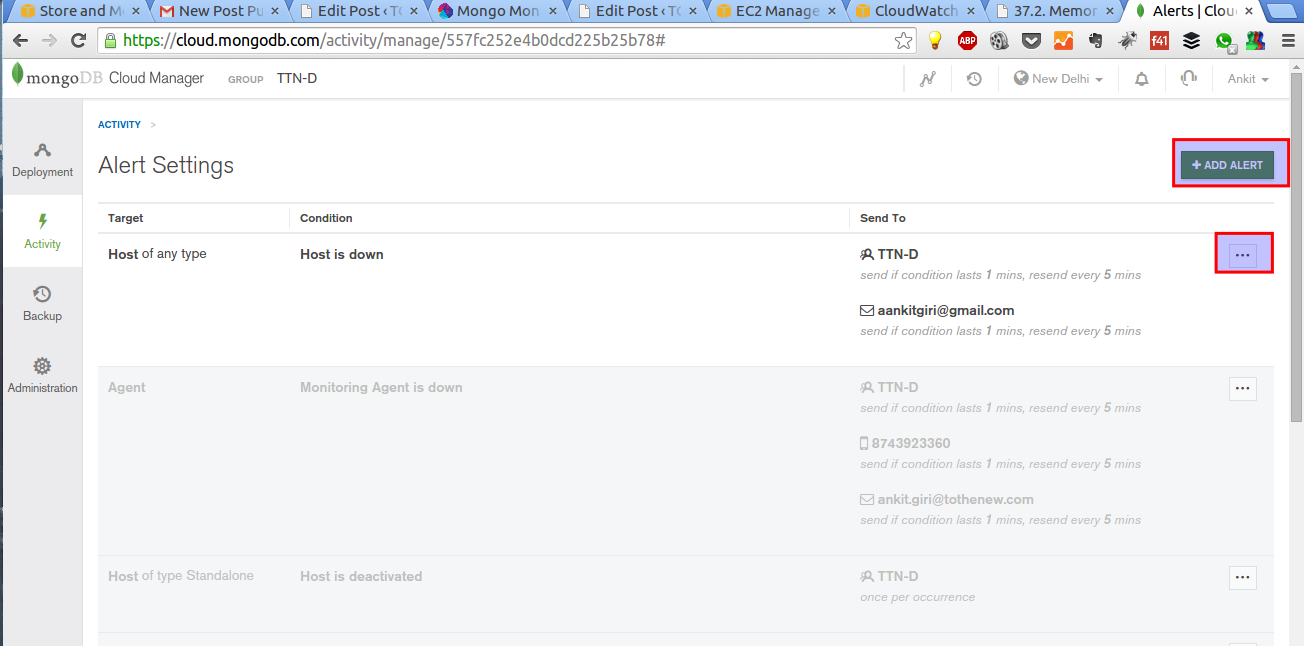
Task: Click the support headset icon
Action: 1188,79
